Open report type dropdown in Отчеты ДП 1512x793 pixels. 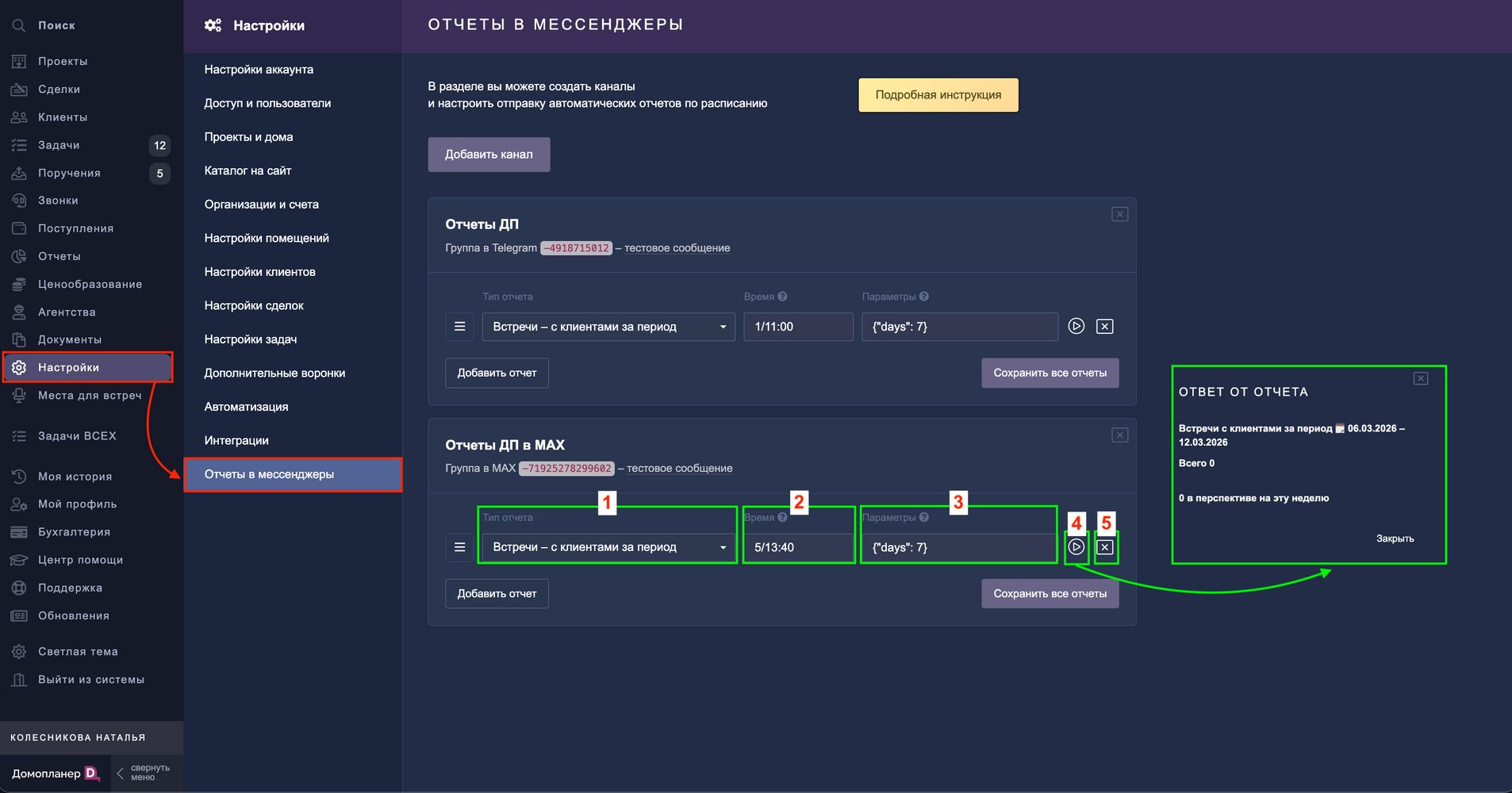pyautogui.click(x=608, y=327)
